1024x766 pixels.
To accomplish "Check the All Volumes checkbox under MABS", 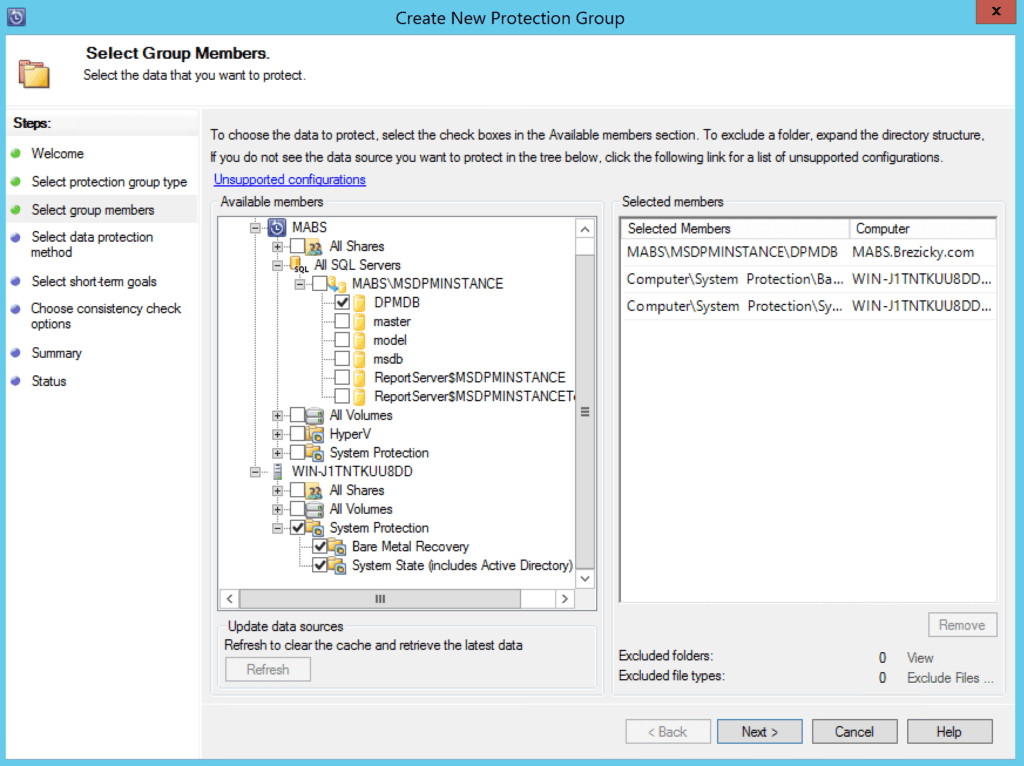I will pyautogui.click(x=298, y=415).
